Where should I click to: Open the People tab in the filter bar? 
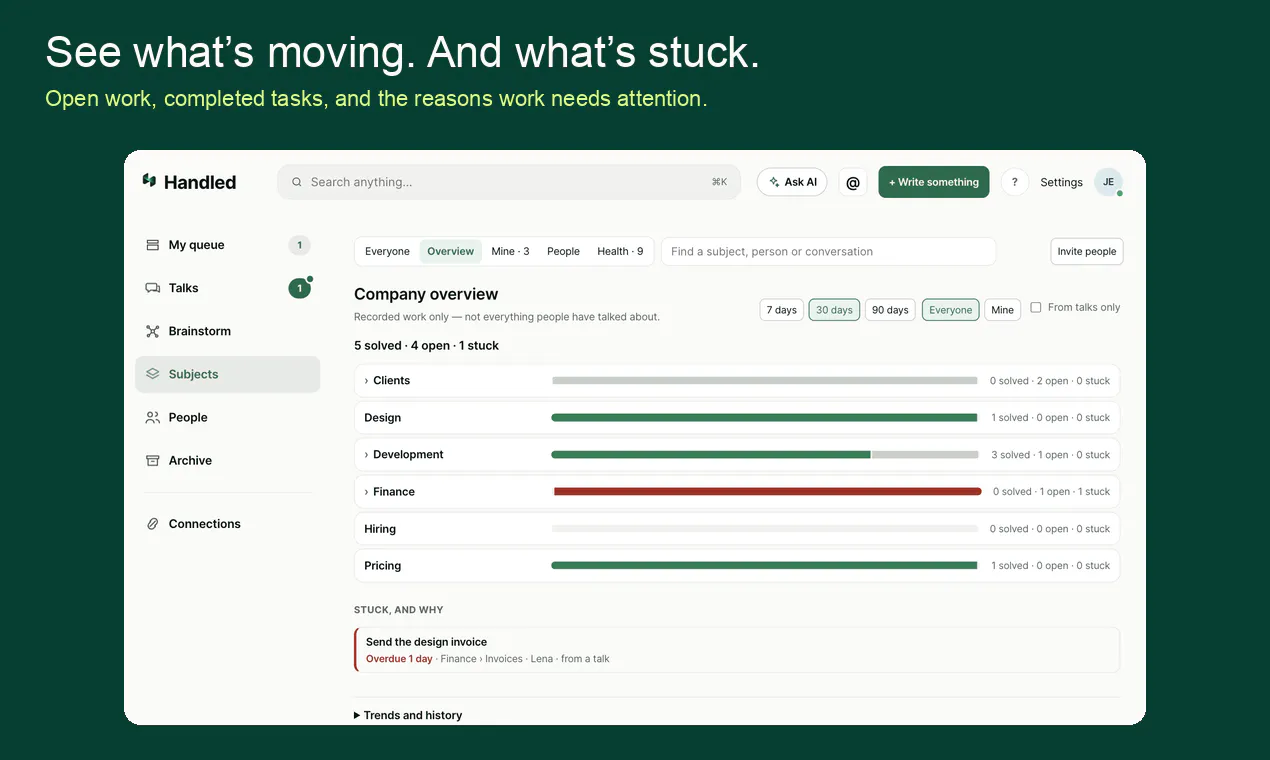pyautogui.click(x=563, y=251)
